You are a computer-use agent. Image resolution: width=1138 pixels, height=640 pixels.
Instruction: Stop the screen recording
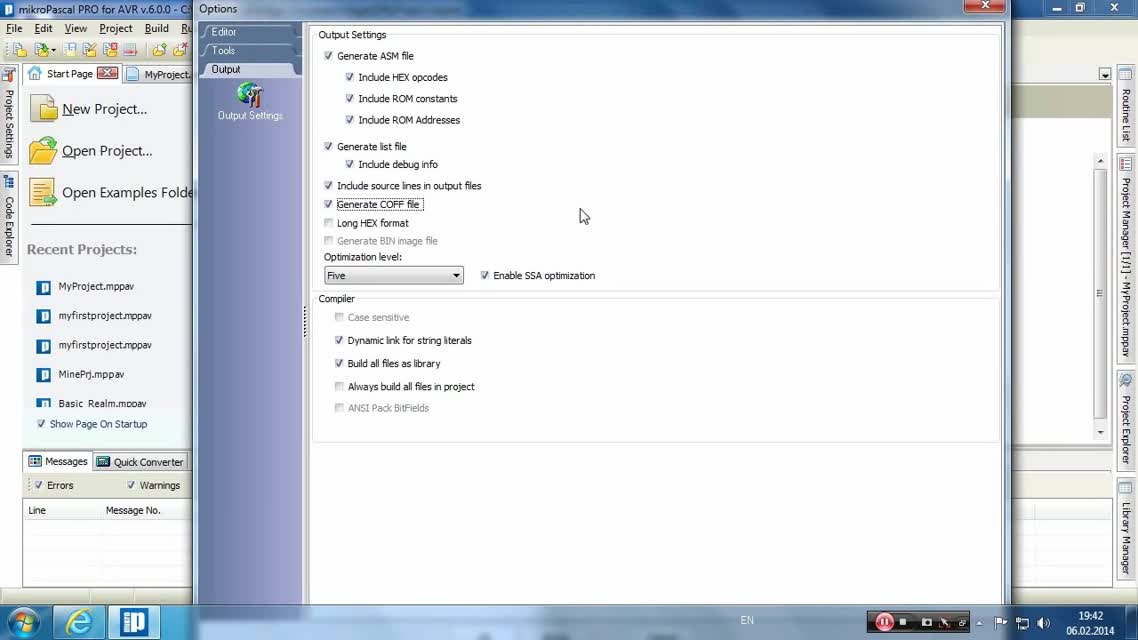[904, 622]
